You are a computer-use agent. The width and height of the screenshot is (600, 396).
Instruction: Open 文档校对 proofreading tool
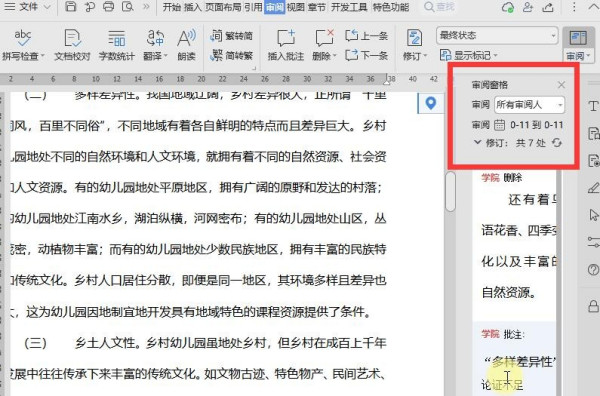(72, 45)
